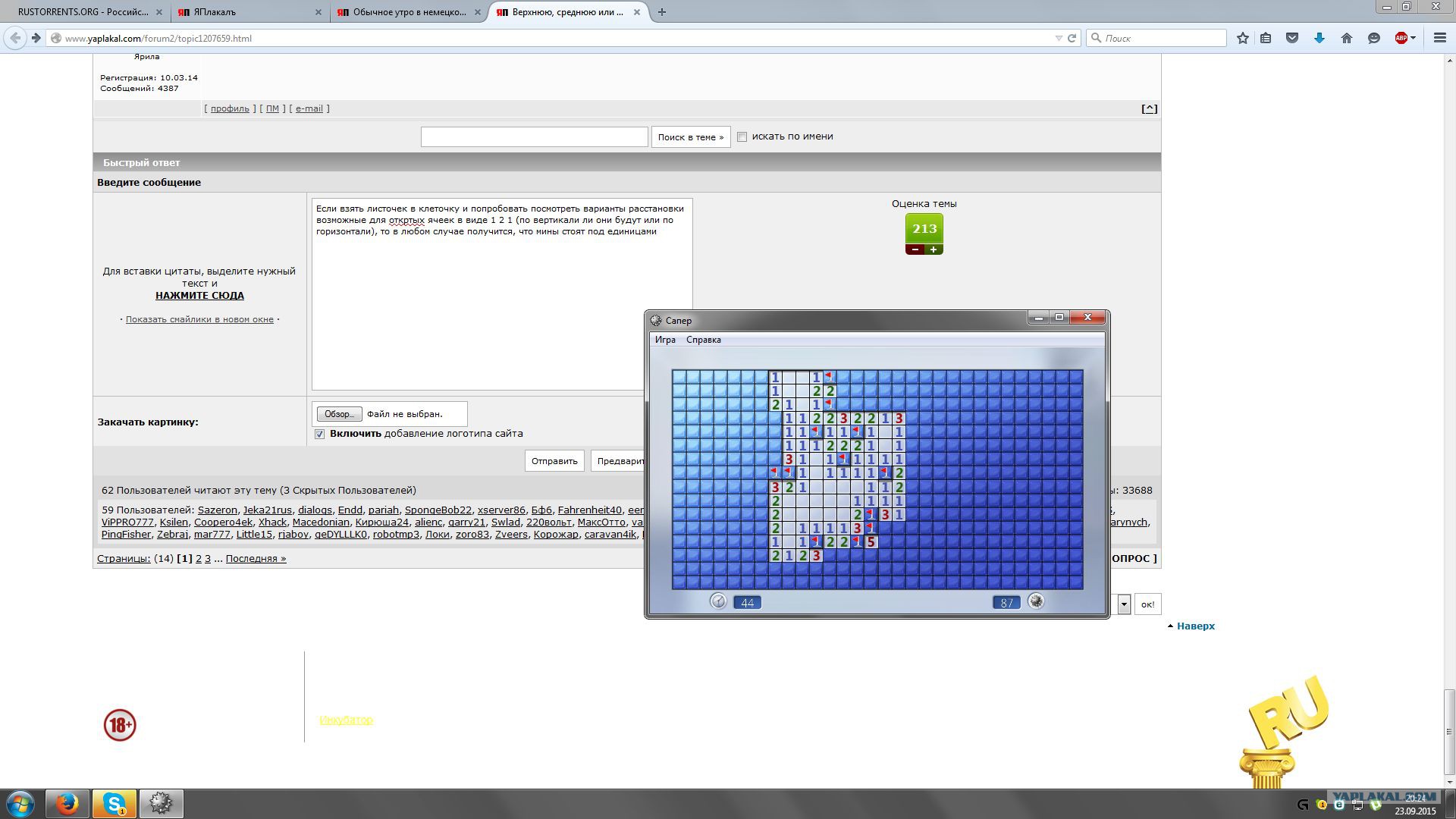Open the Игра menu in Minesweeper
The height and width of the screenshot is (819, 1456).
tap(665, 340)
